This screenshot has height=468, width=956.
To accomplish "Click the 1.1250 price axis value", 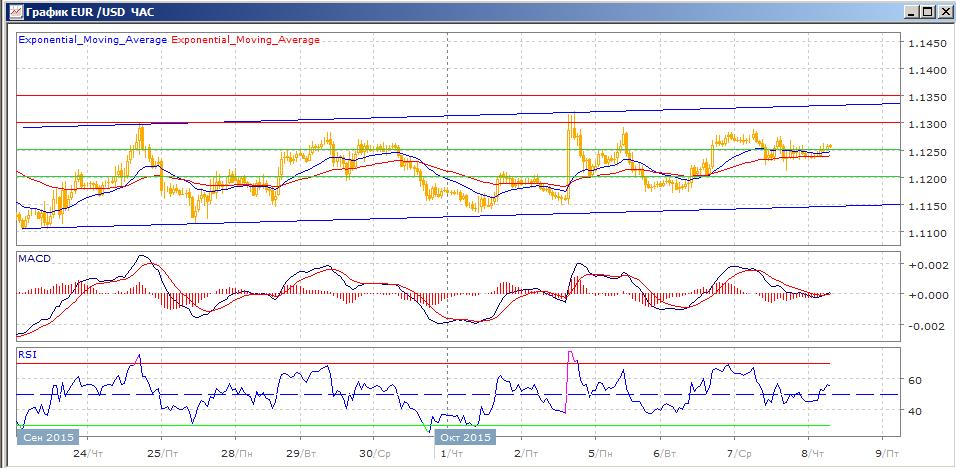I will [926, 152].
